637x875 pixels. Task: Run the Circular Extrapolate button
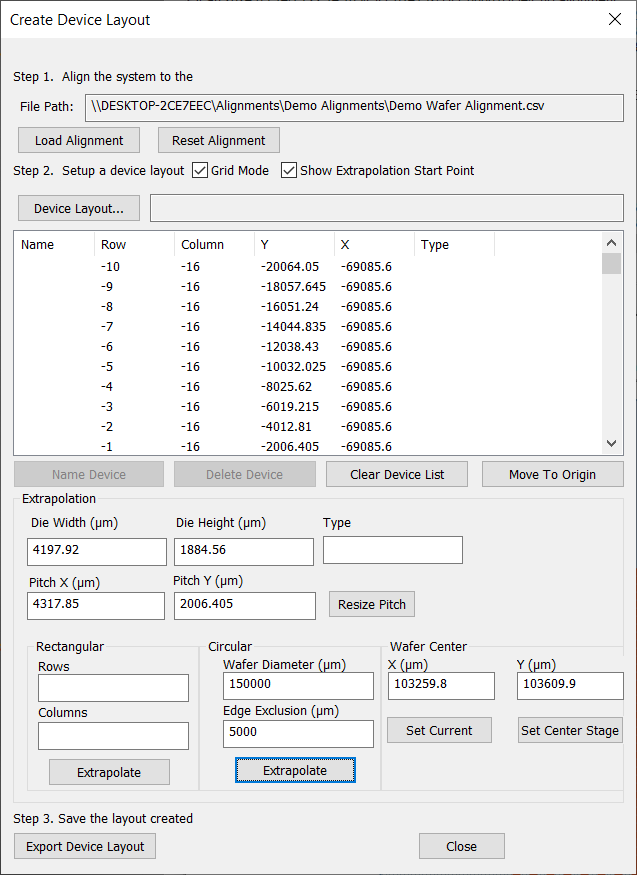(295, 771)
